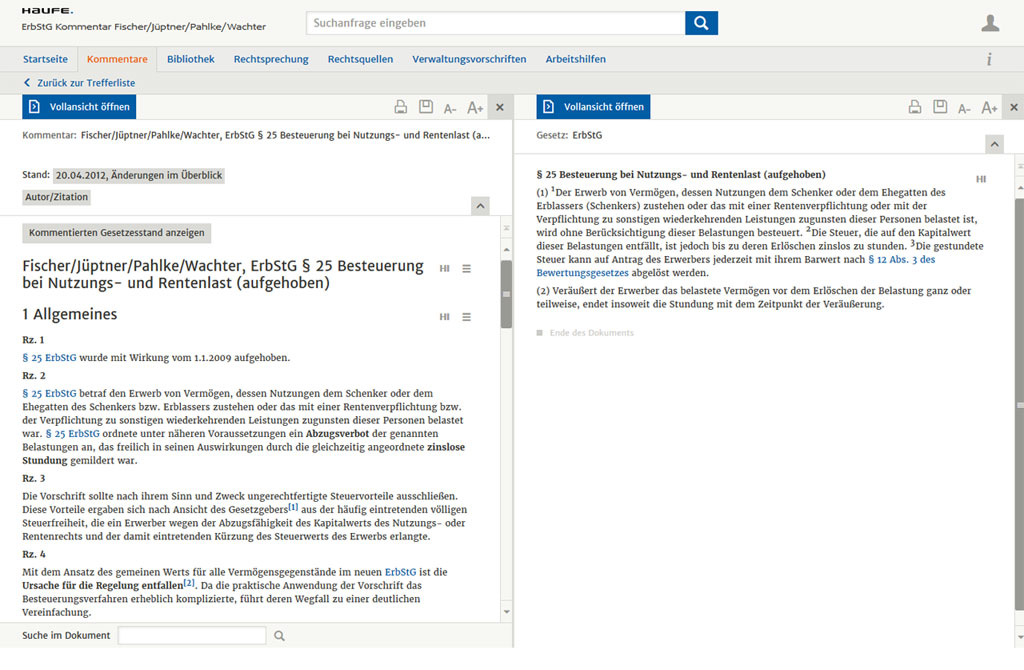The width and height of the screenshot is (1024, 670).
Task: Open list menu beside '1 Allgemeines'
Action: 466,317
